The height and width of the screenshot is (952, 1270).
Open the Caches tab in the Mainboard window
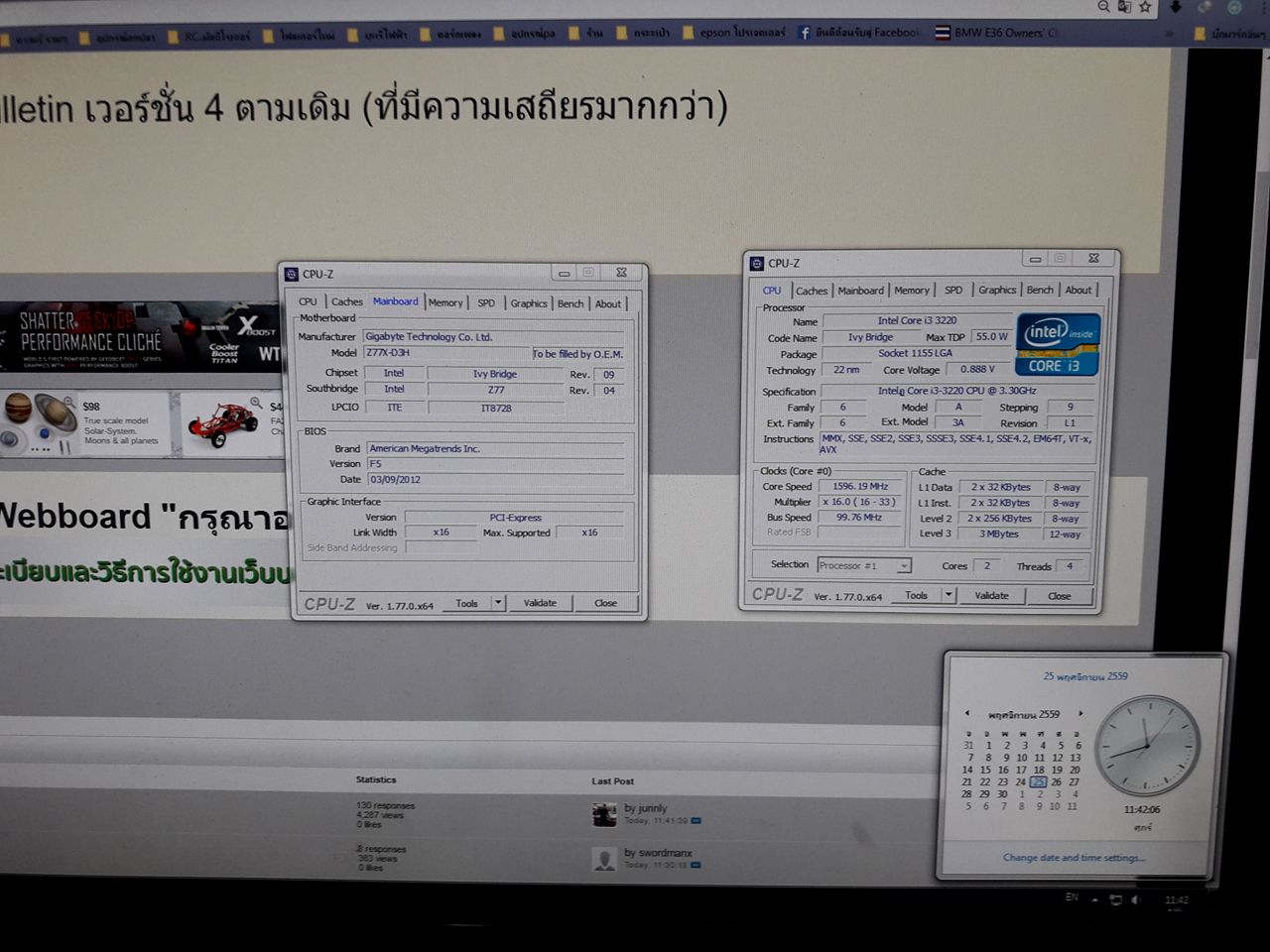click(346, 302)
